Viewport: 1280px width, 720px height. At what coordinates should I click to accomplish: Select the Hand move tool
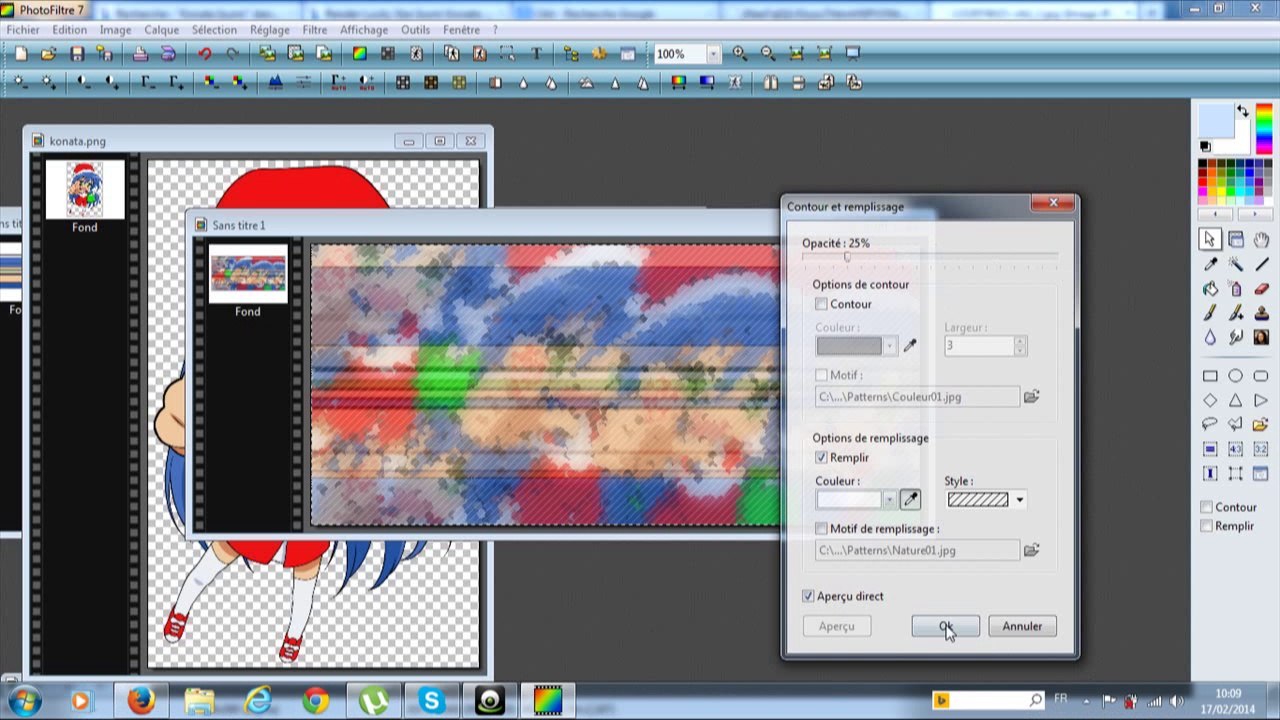click(1261, 240)
